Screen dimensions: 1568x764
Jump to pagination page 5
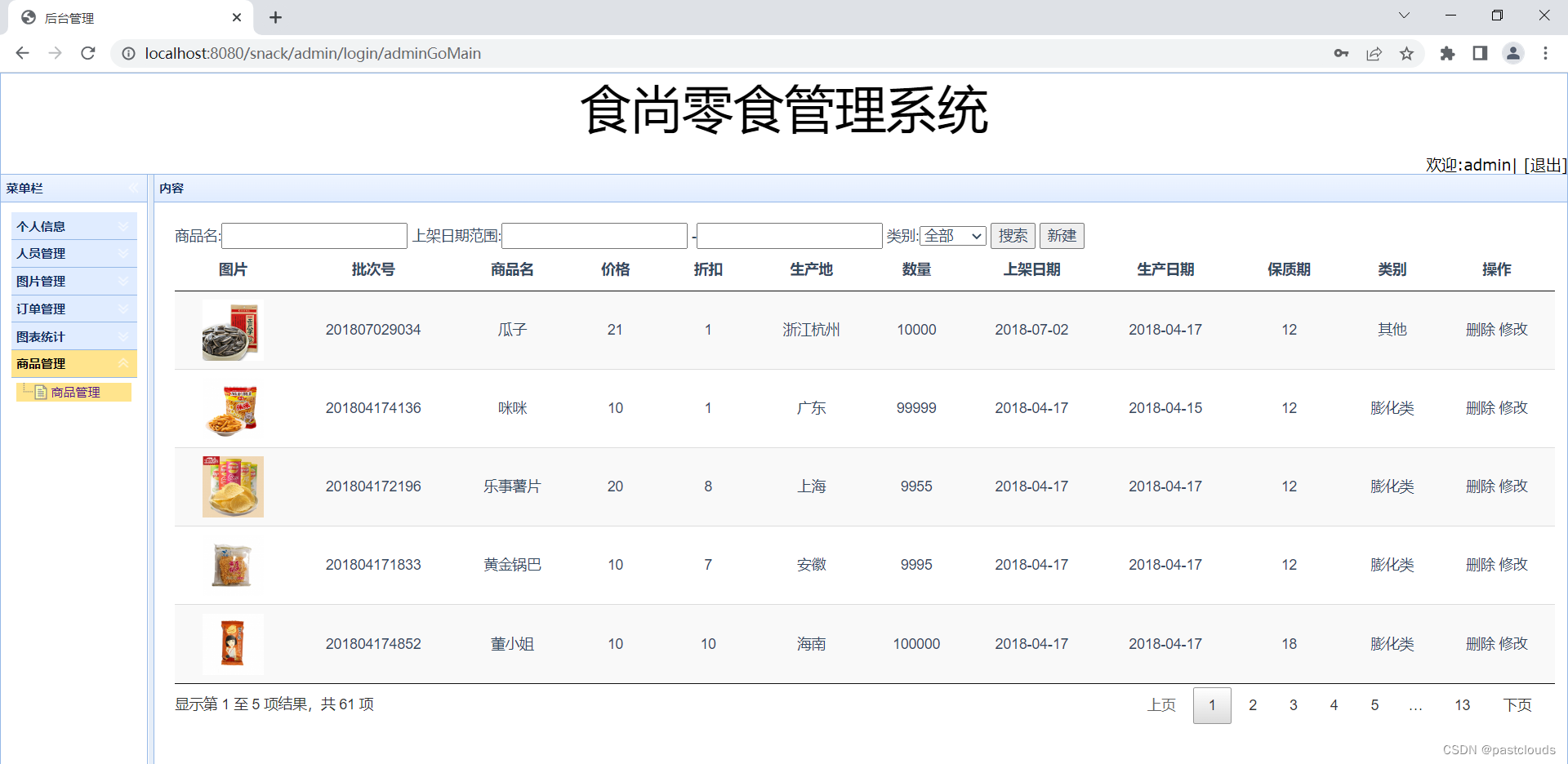coord(1374,705)
